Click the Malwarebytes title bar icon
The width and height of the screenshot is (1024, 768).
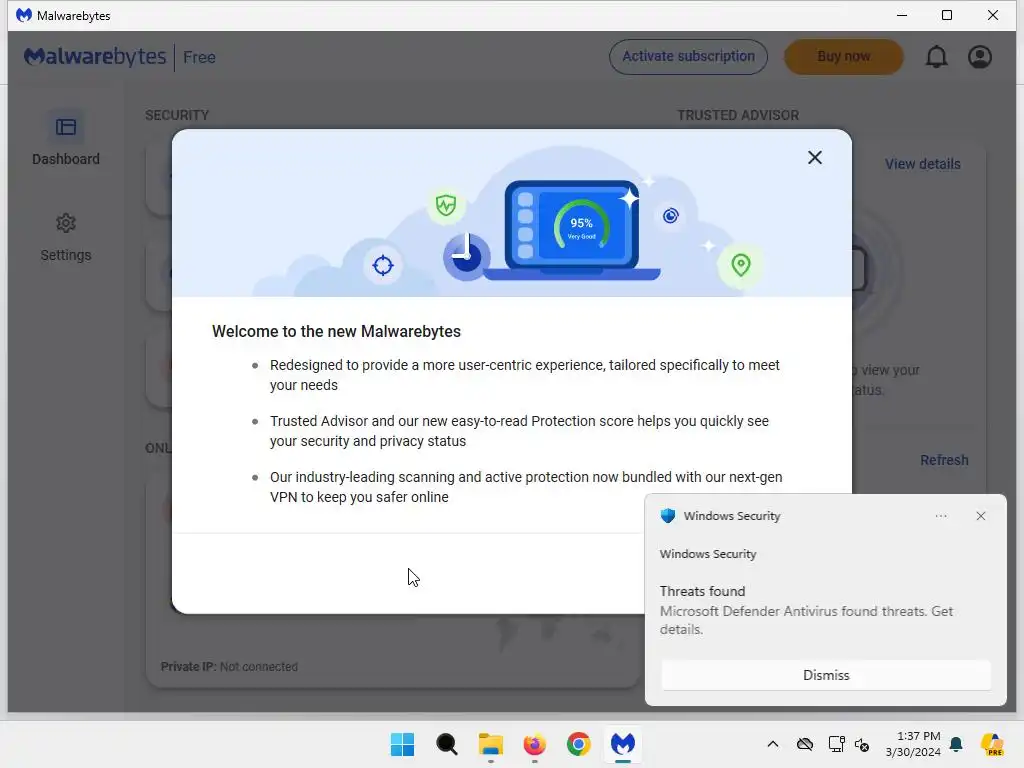coord(24,15)
